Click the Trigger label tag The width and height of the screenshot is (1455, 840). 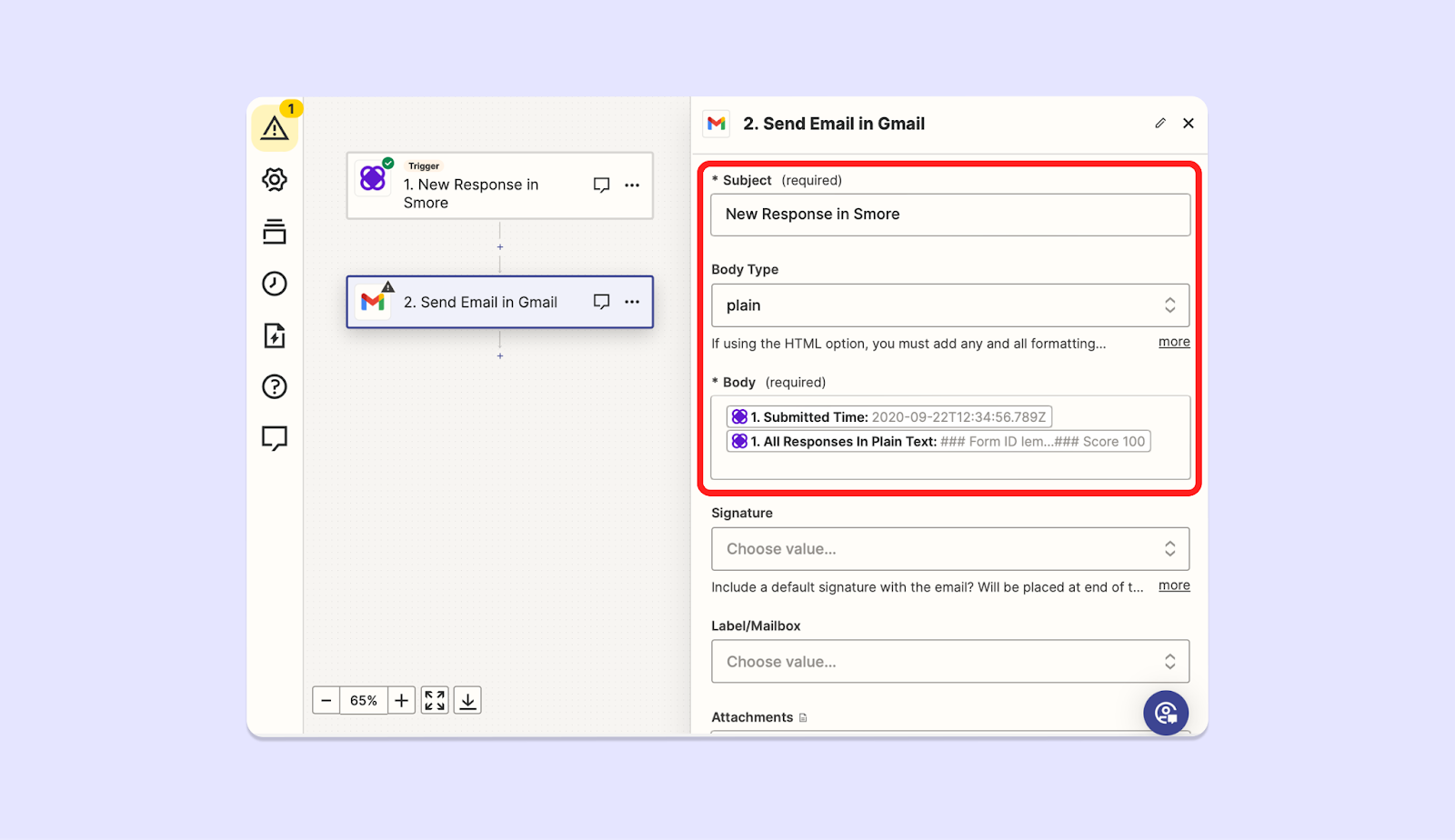(x=424, y=166)
